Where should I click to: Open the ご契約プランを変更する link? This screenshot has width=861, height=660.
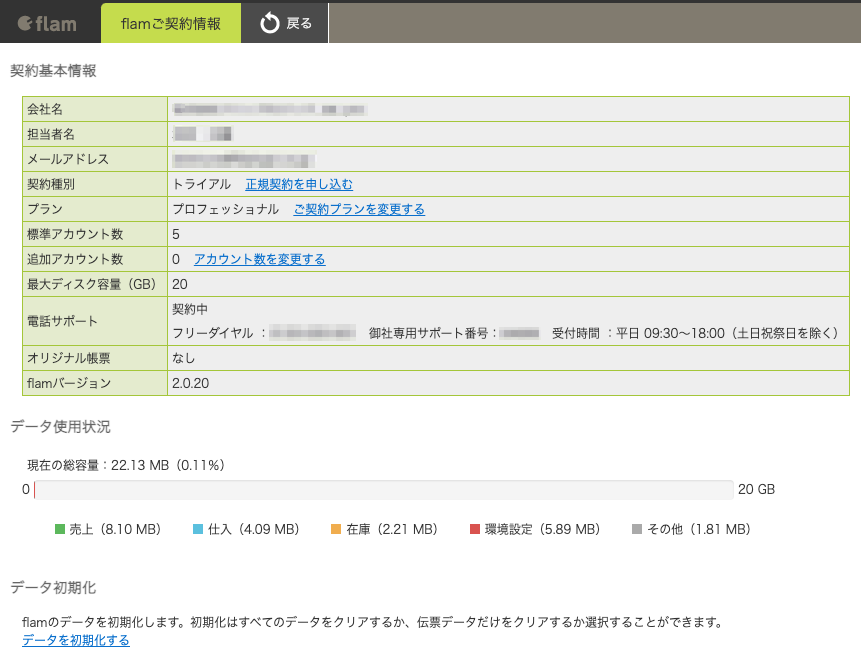click(359, 209)
